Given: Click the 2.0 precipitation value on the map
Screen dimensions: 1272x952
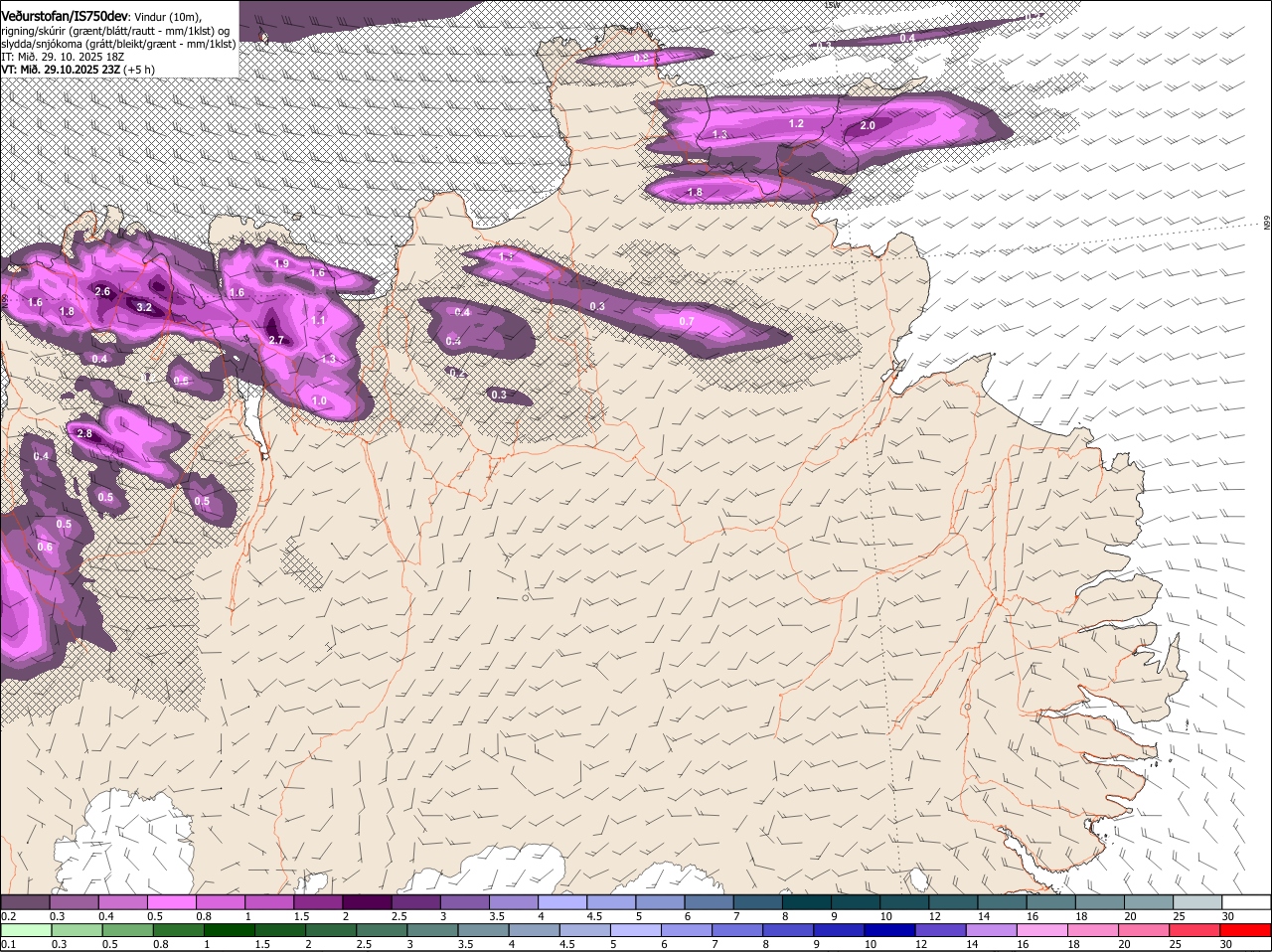Looking at the screenshot, I should coord(868,126).
